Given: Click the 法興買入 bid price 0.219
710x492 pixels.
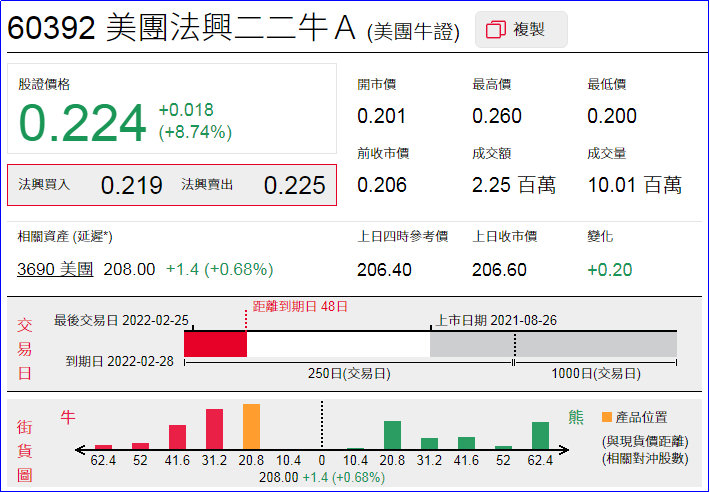Looking at the screenshot, I should pos(131,185).
